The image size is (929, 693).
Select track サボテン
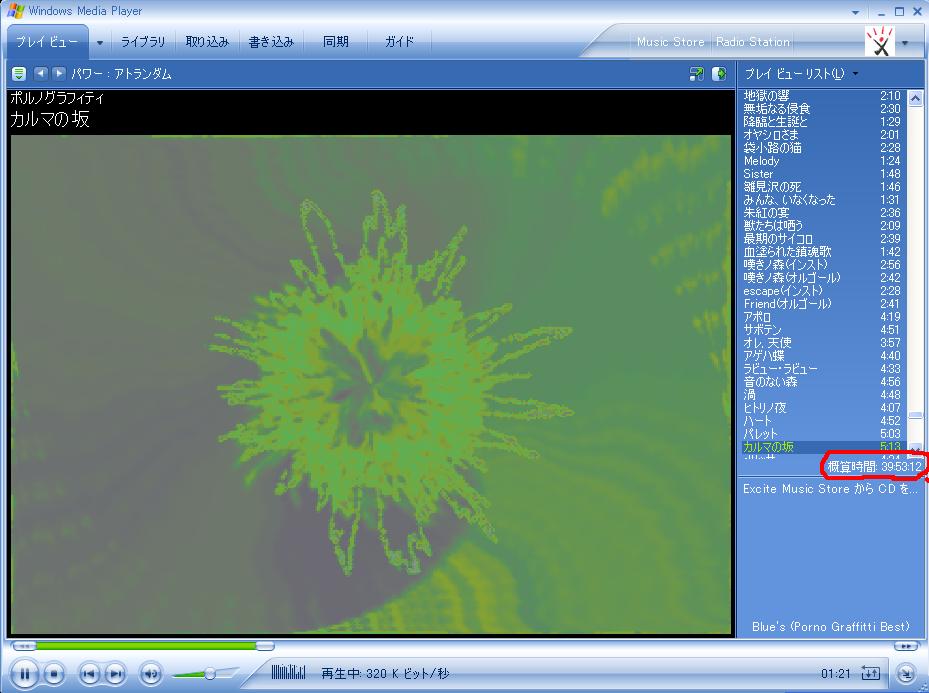[x=822, y=330]
